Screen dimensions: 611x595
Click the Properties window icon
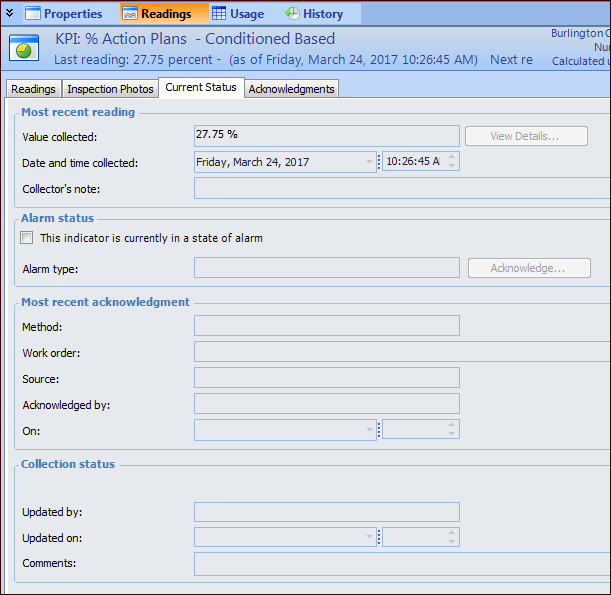coord(33,13)
